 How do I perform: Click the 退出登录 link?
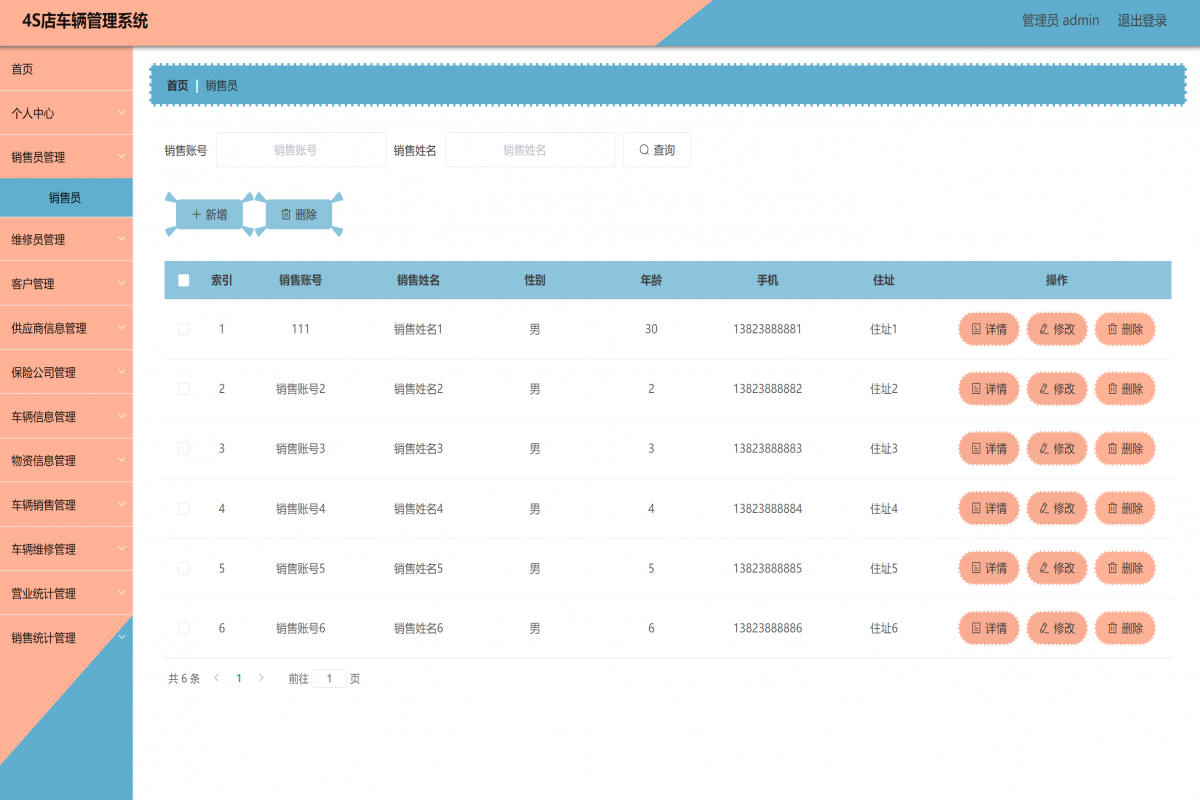[1142, 21]
